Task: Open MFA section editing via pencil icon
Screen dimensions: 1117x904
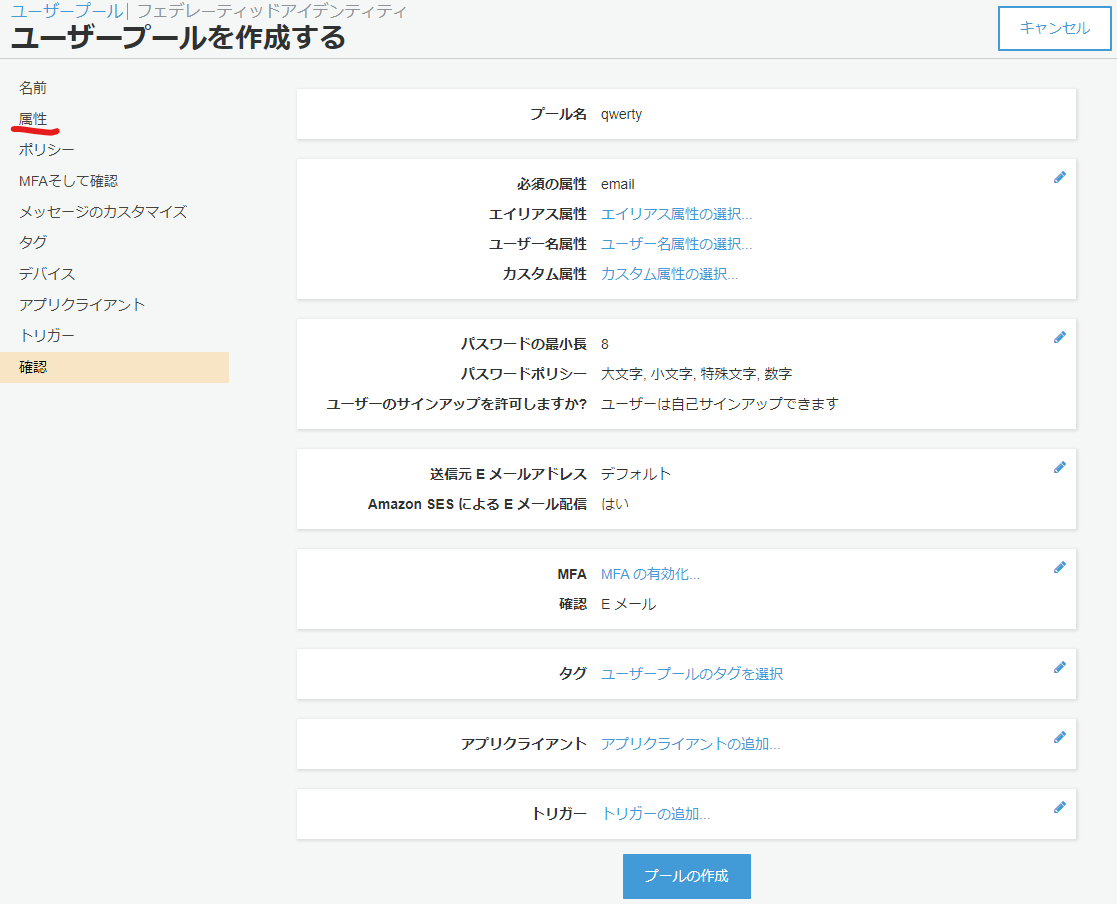Action: tap(1060, 567)
